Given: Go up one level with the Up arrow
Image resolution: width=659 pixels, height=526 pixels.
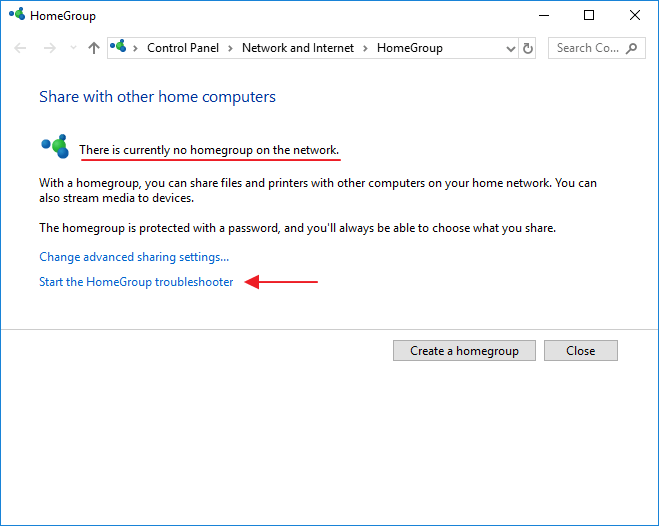Looking at the screenshot, I should point(94,48).
